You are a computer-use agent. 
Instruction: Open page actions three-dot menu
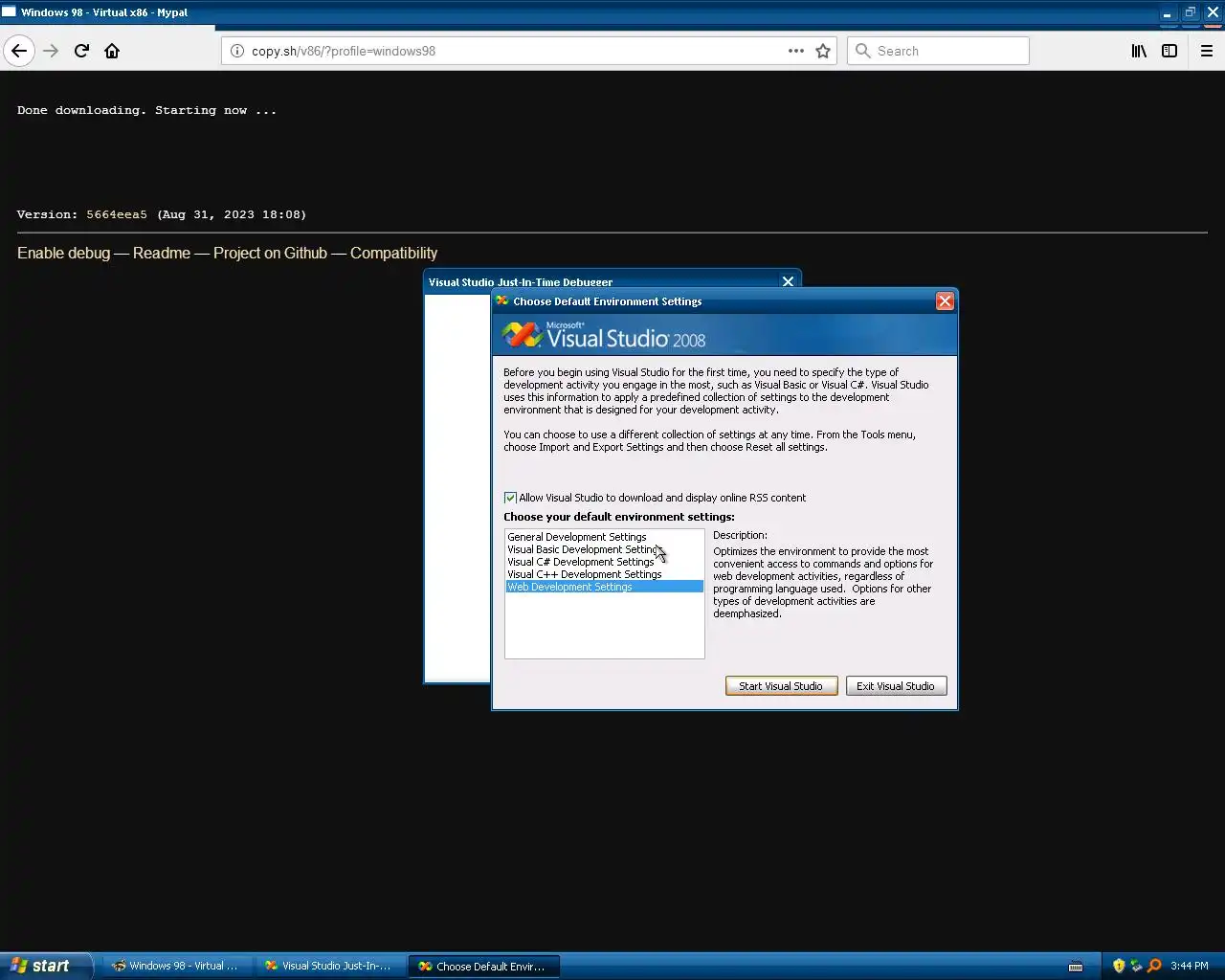(795, 51)
